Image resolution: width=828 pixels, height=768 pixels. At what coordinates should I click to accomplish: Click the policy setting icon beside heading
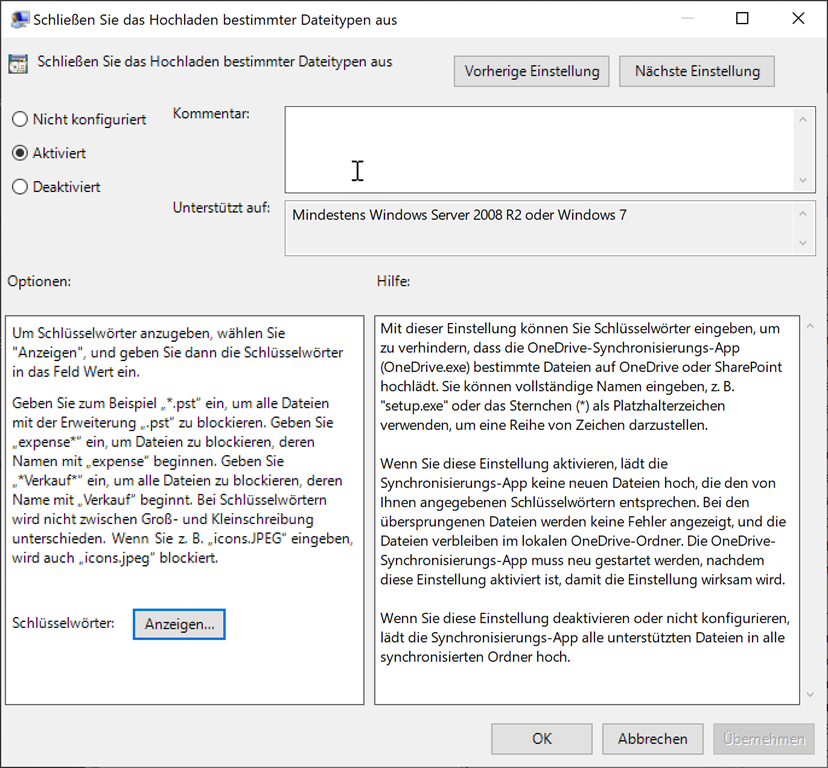18,64
